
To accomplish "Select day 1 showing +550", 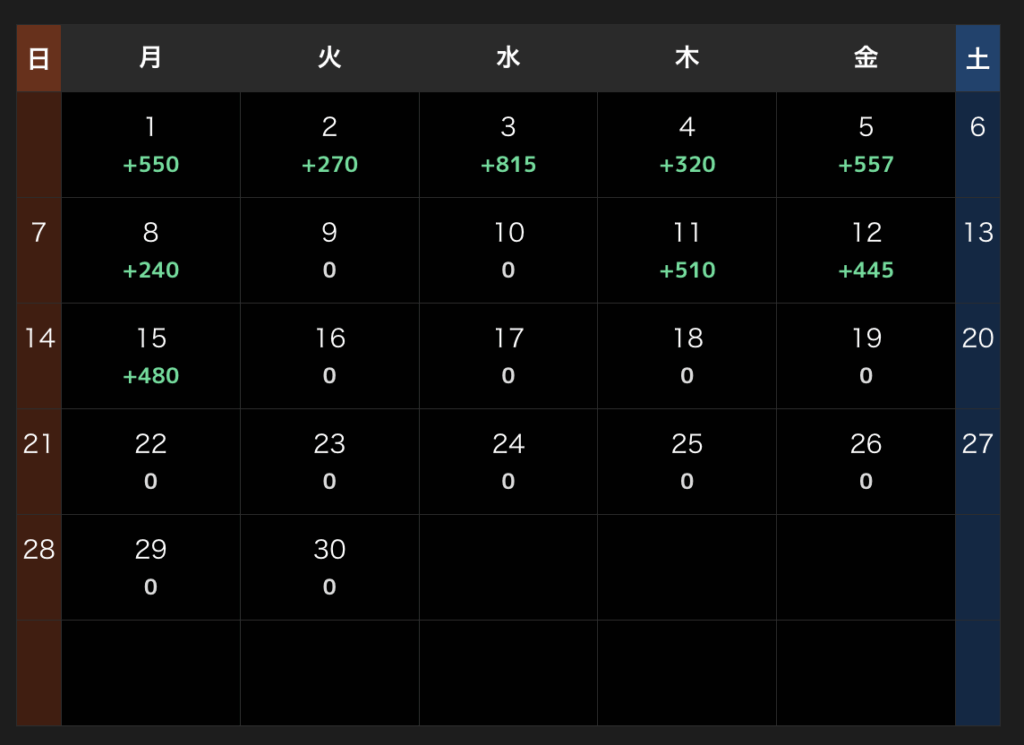I will (x=151, y=145).
